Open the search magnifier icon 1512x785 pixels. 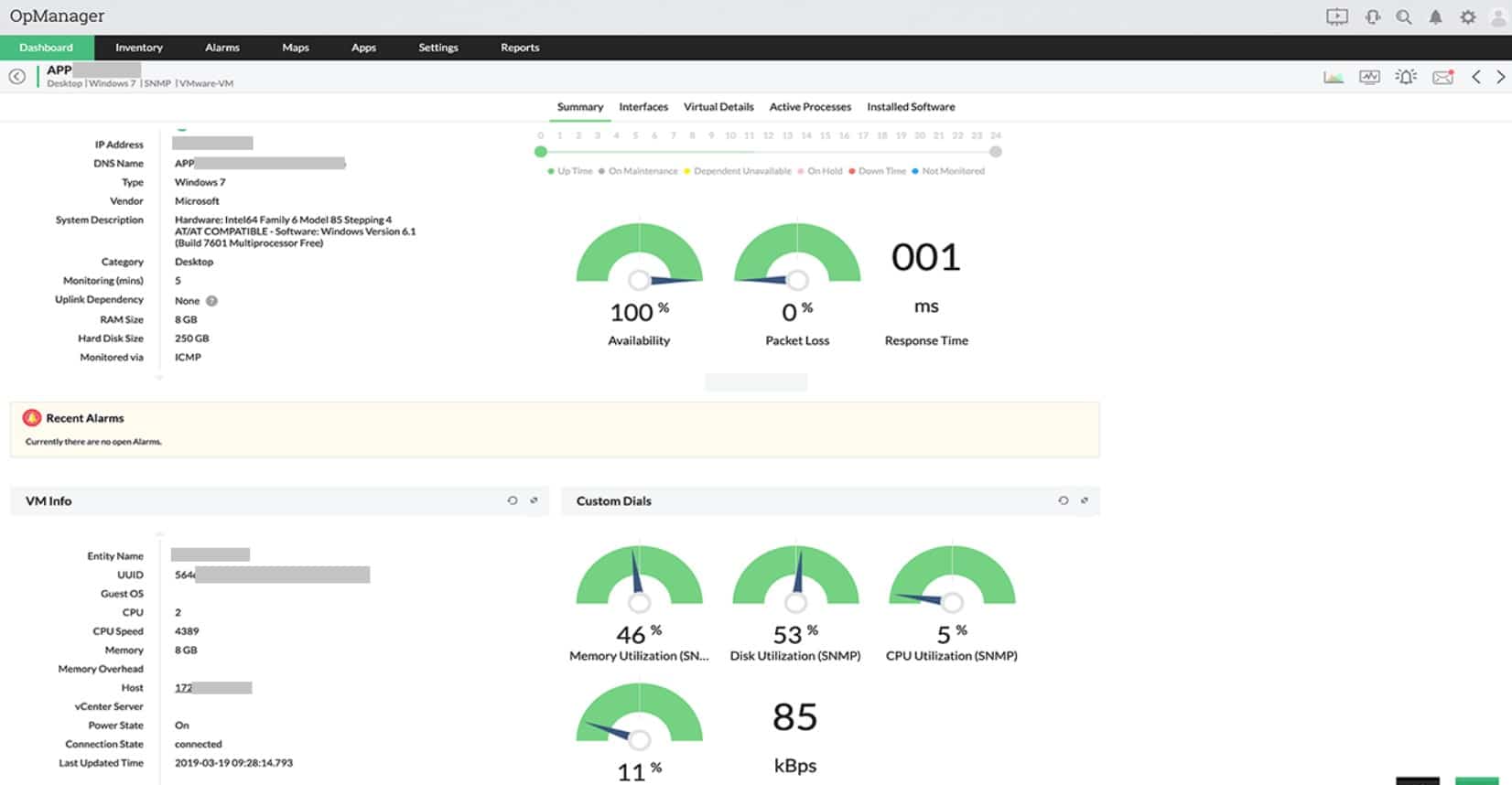point(1403,16)
